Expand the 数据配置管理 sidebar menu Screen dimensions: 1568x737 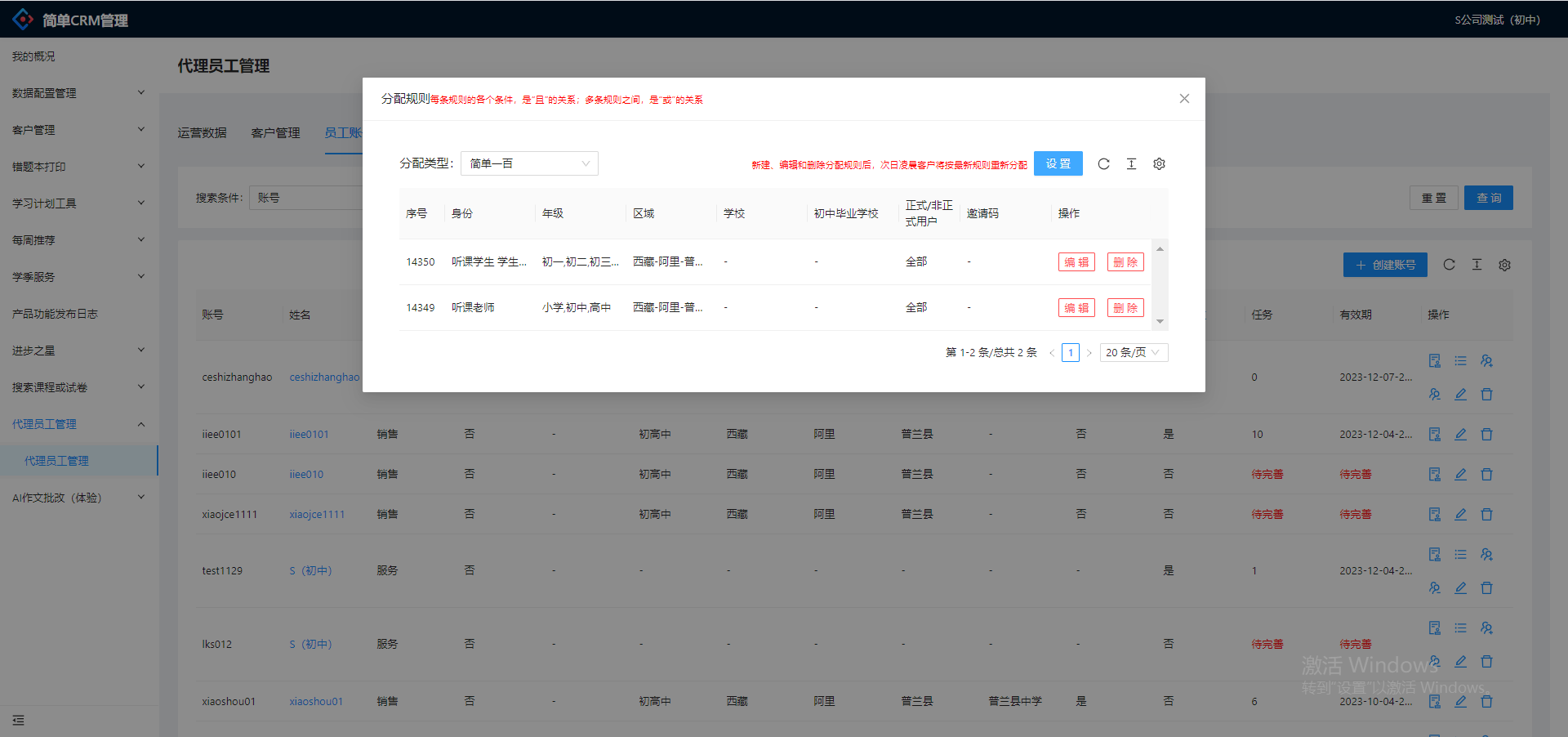tap(78, 93)
